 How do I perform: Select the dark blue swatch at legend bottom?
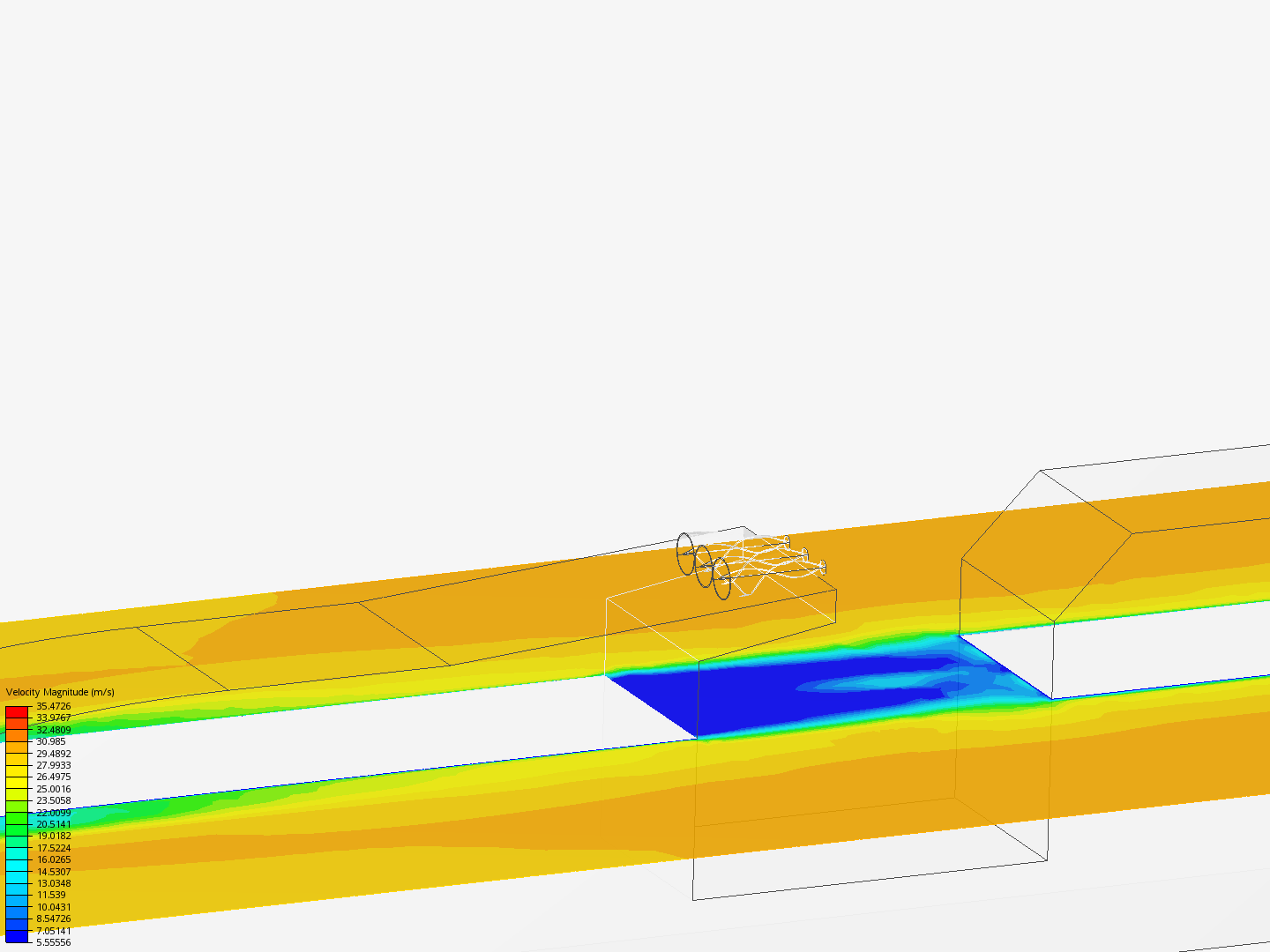[x=17, y=936]
